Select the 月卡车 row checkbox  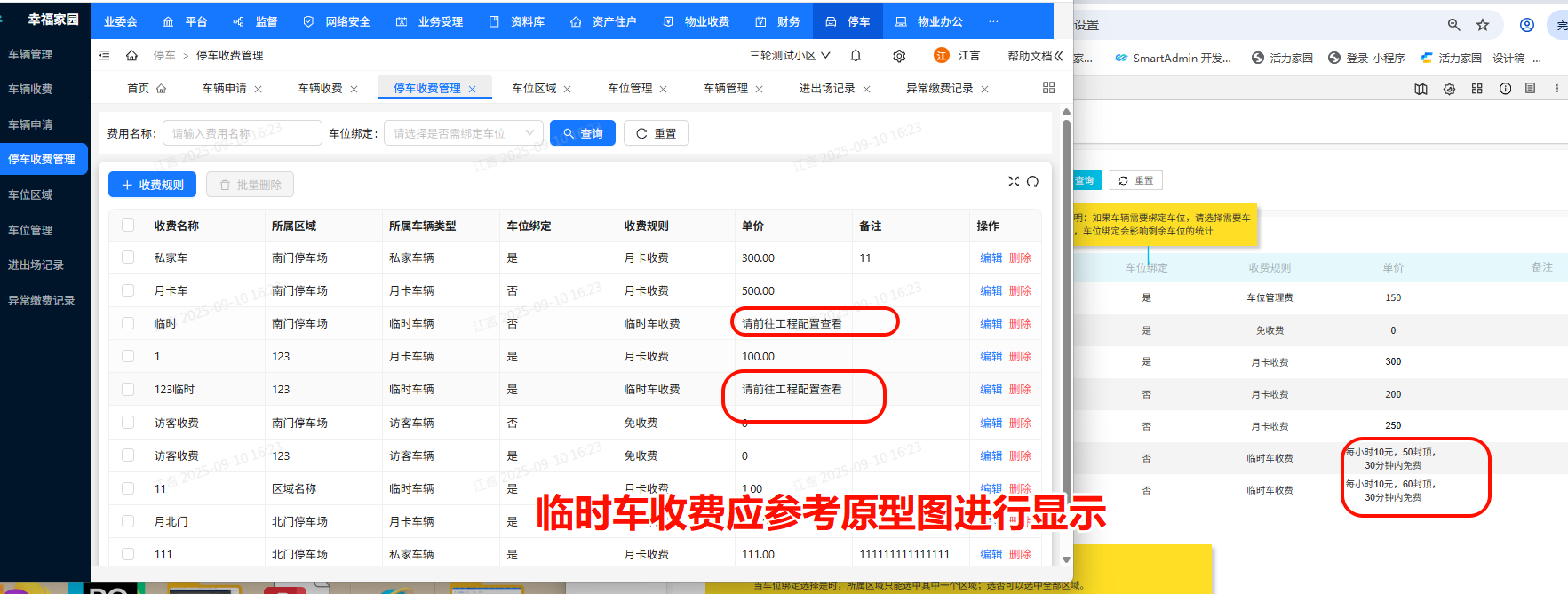tap(128, 290)
